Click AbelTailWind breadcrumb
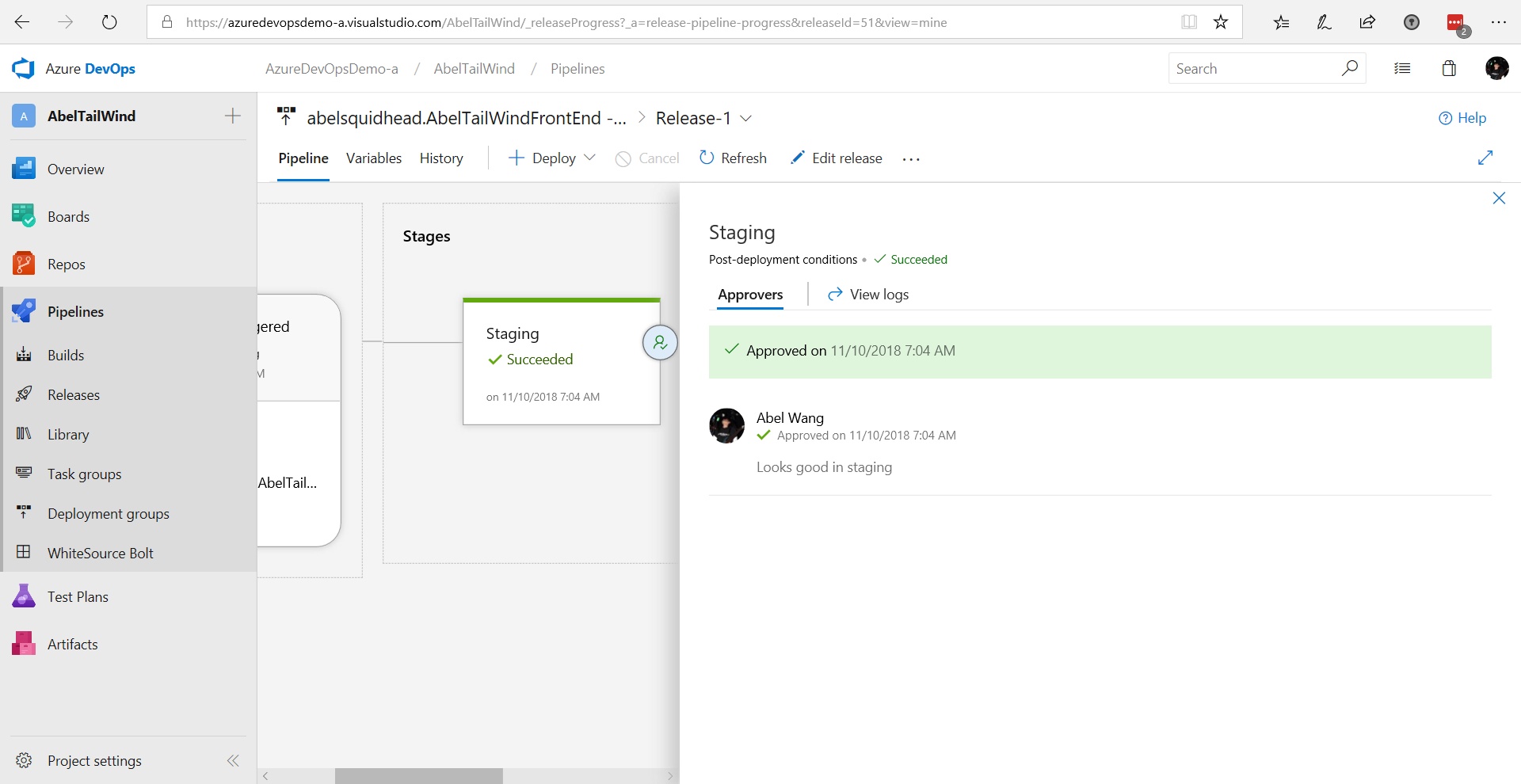The height and width of the screenshot is (784, 1521). 474,69
